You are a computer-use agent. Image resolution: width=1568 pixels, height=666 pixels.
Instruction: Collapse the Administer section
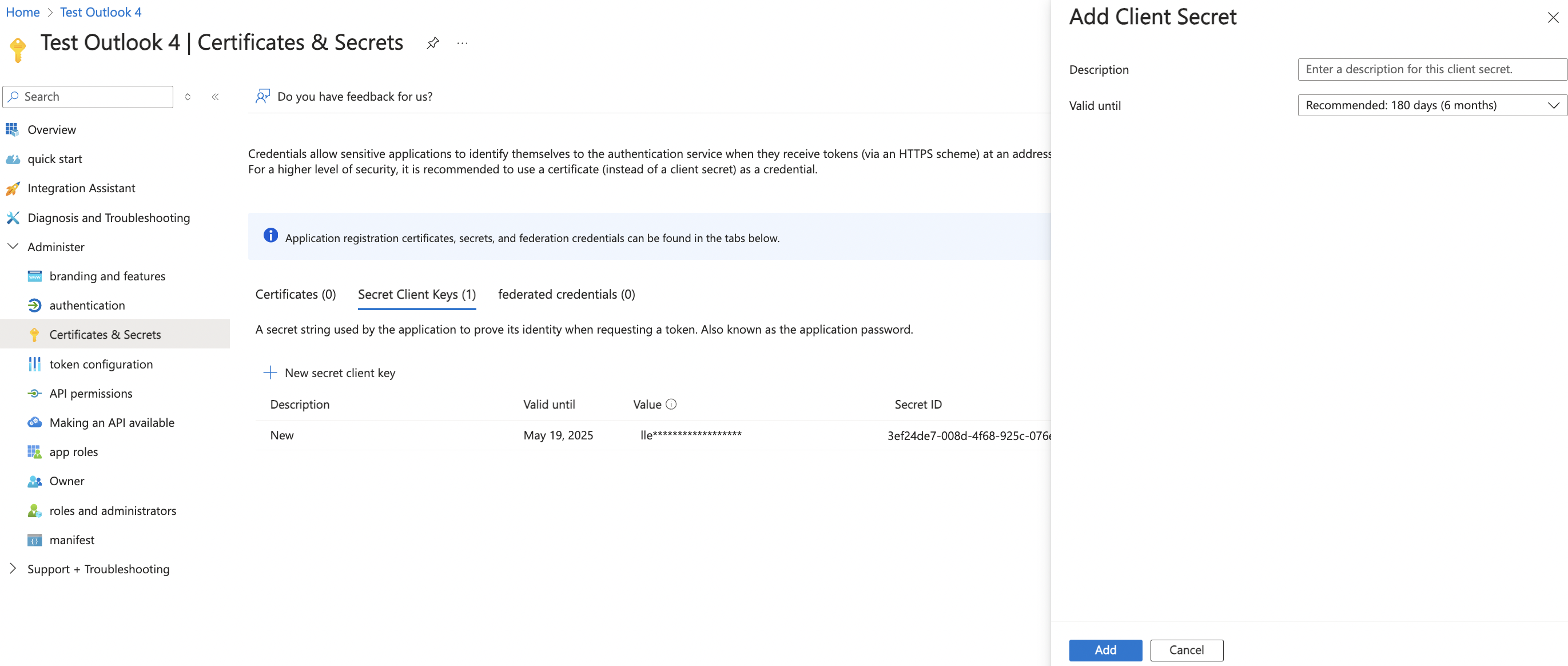pos(13,247)
